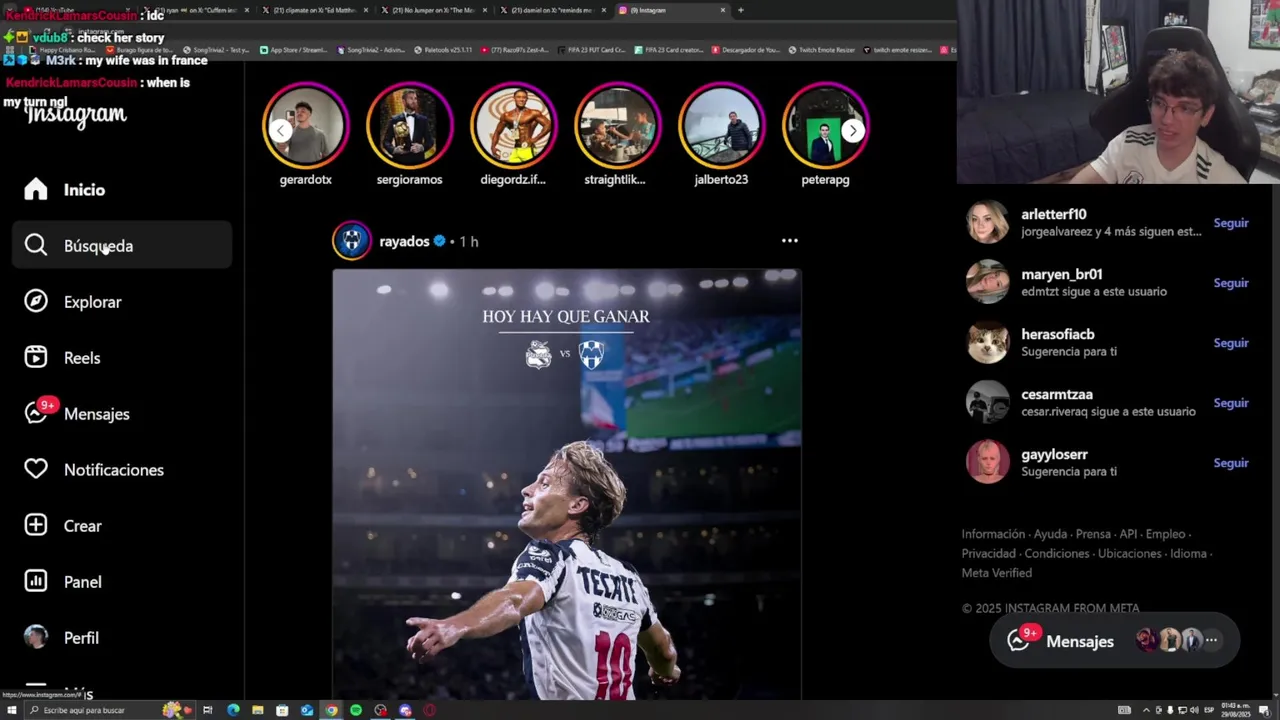Open gayyloserr username

1054,454
